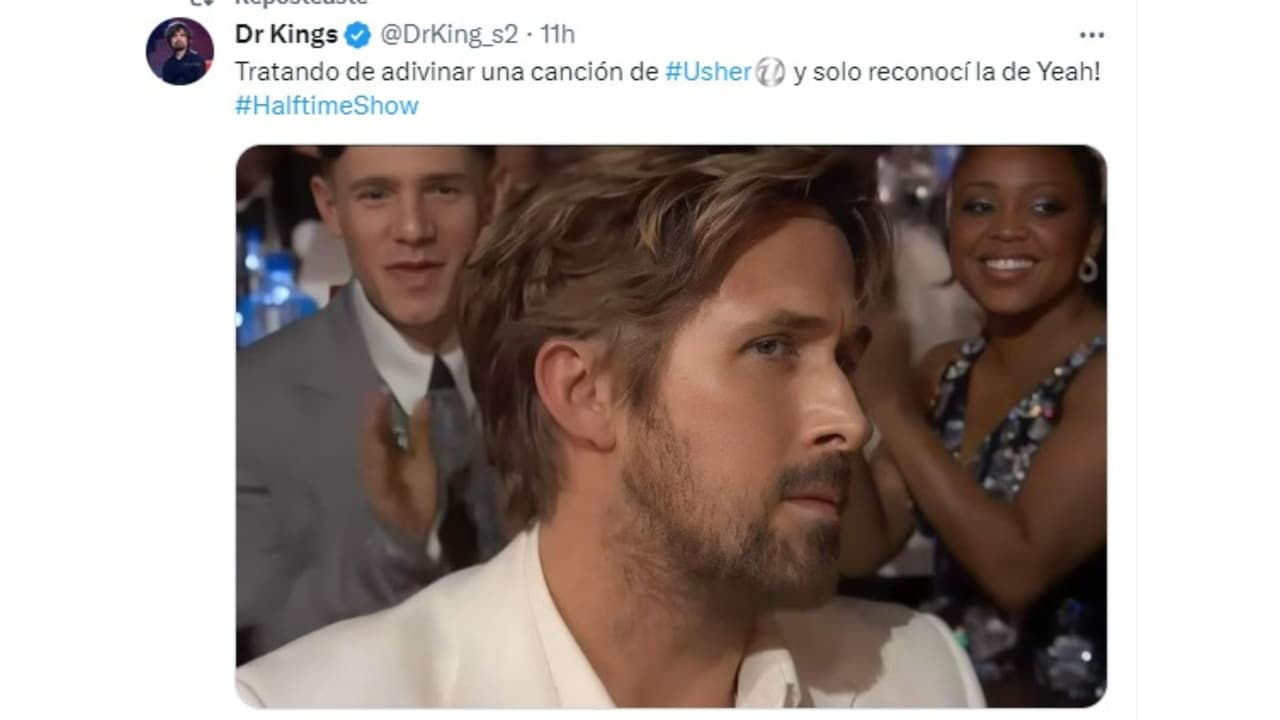Click the blue verified badge beside Dr Kings
Viewport: 1280px width, 720px height.
pyautogui.click(x=357, y=35)
